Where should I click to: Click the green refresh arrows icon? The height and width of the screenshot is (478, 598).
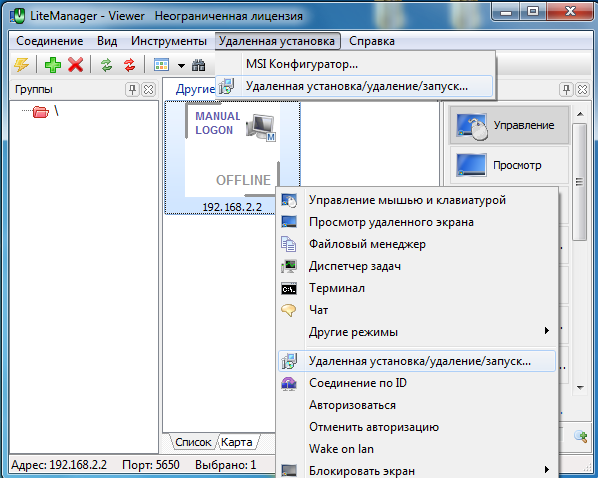106,65
